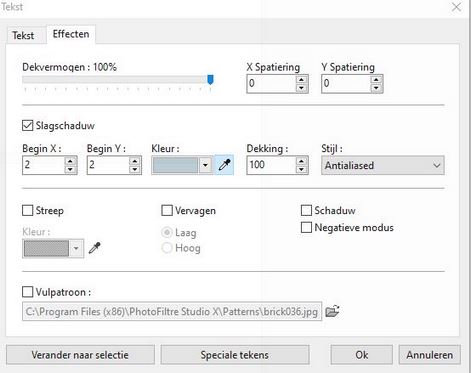Viewport: 471px width, 373px height.
Task: Click the Dekvermogen slider handle
Action: click(x=210, y=80)
